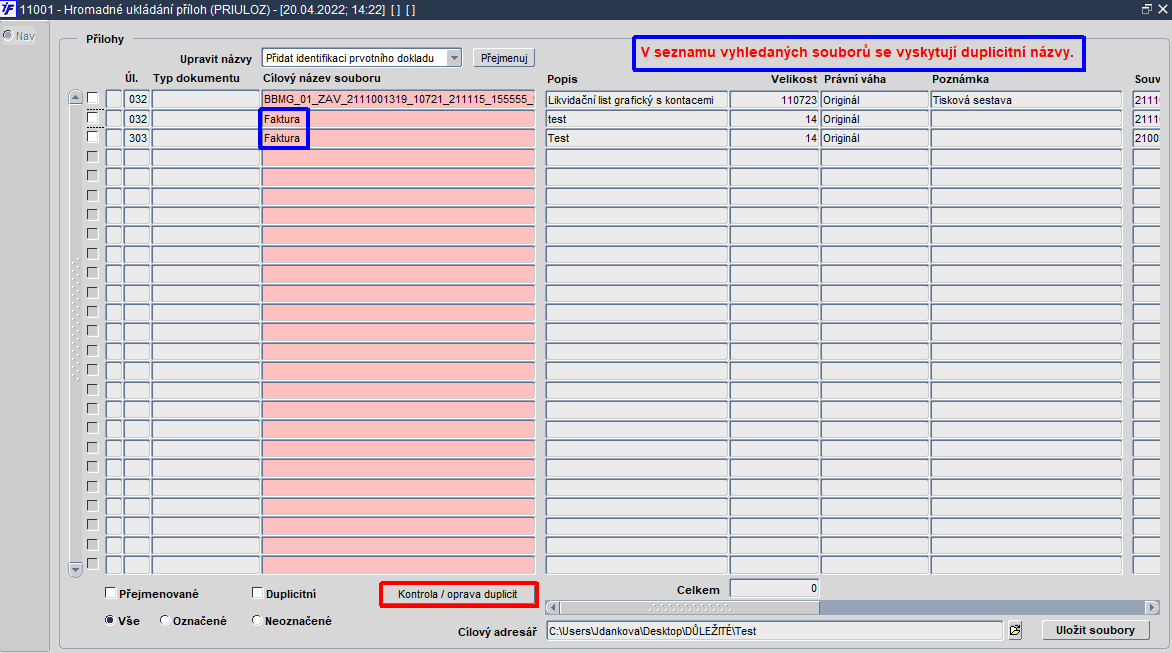The image size is (1172, 653).
Task: Click the app logo icon in title bar
Action: tap(8, 9)
